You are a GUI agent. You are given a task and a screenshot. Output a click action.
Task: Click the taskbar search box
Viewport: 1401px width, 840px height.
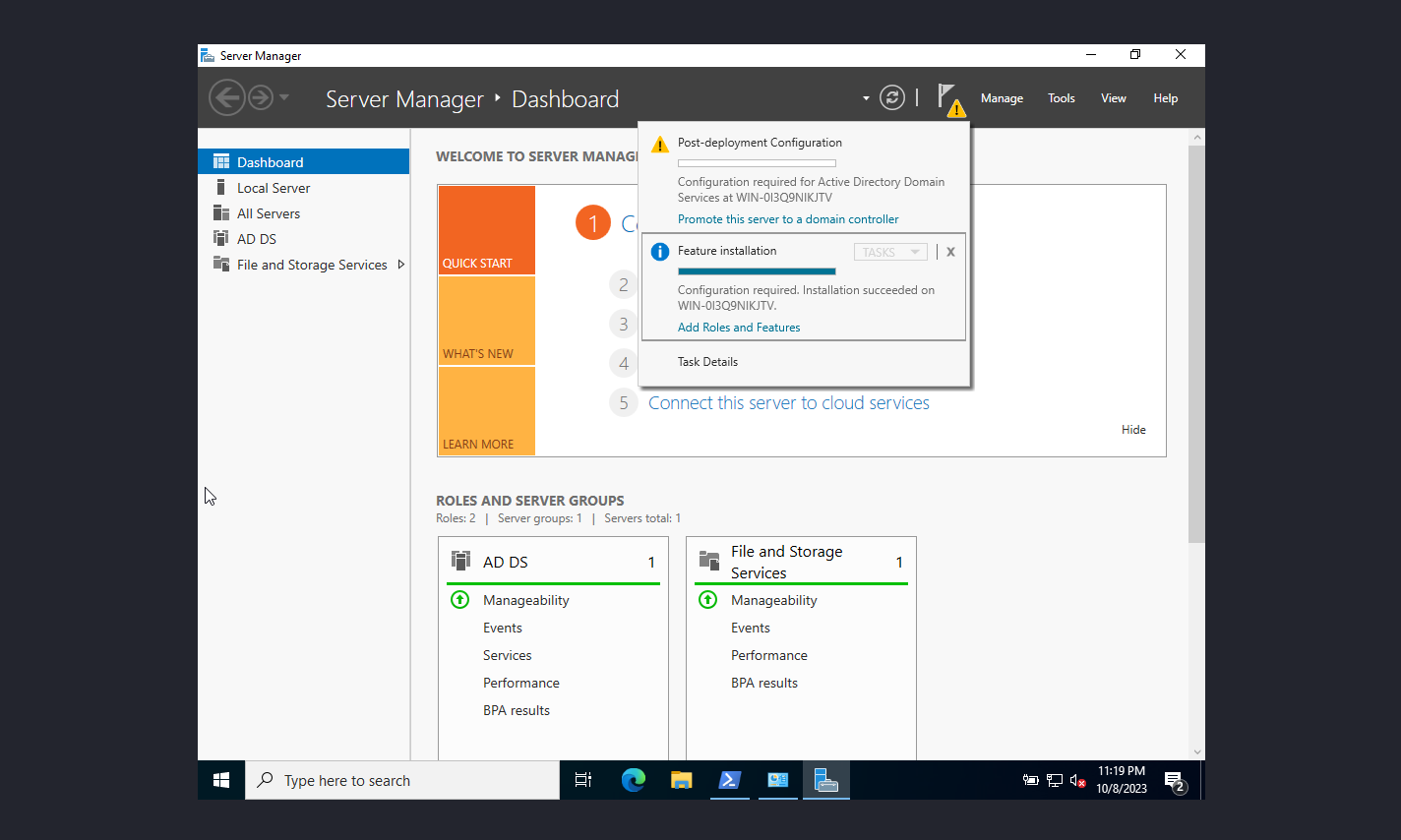(402, 780)
